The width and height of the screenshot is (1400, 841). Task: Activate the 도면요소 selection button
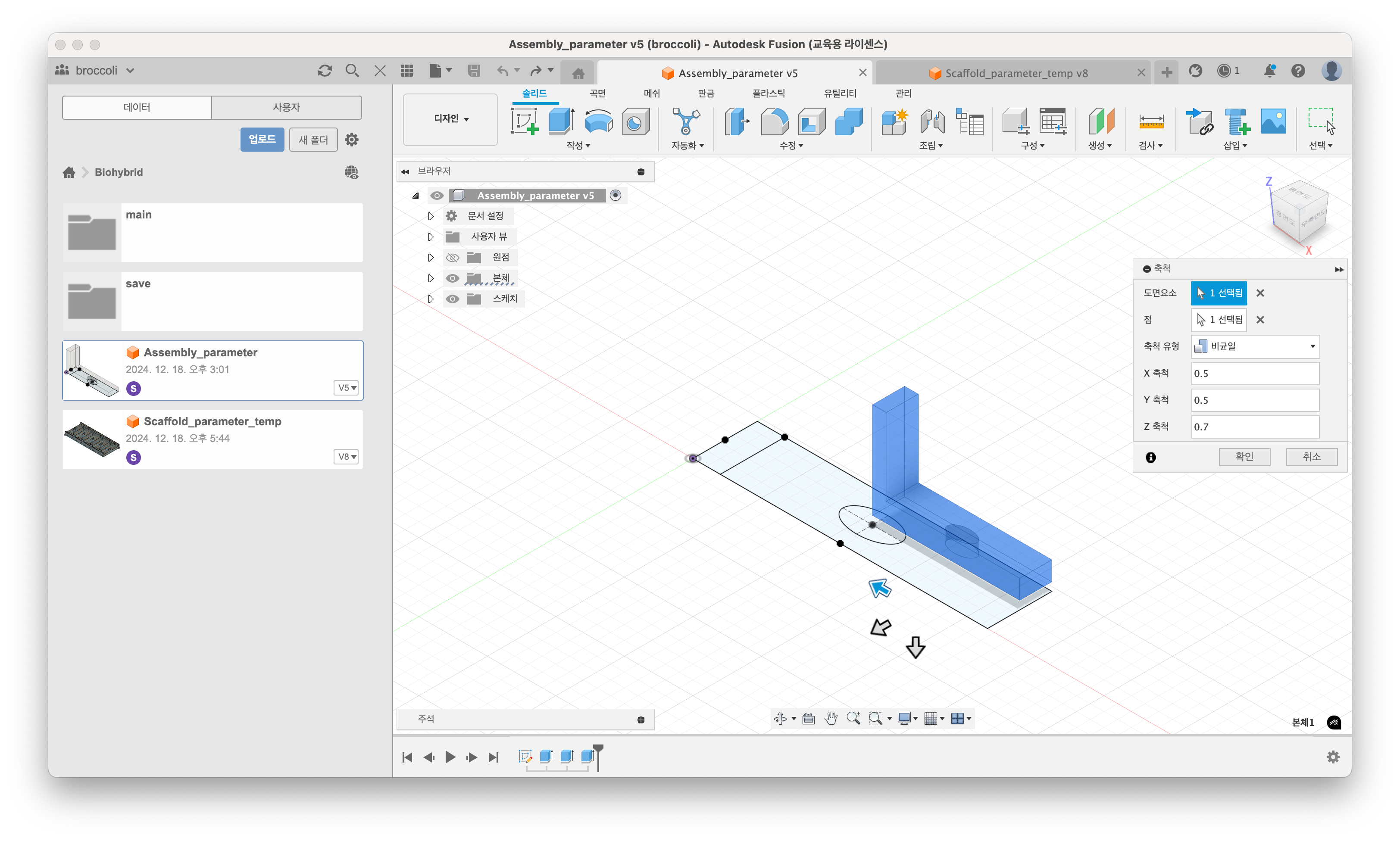(1219, 293)
